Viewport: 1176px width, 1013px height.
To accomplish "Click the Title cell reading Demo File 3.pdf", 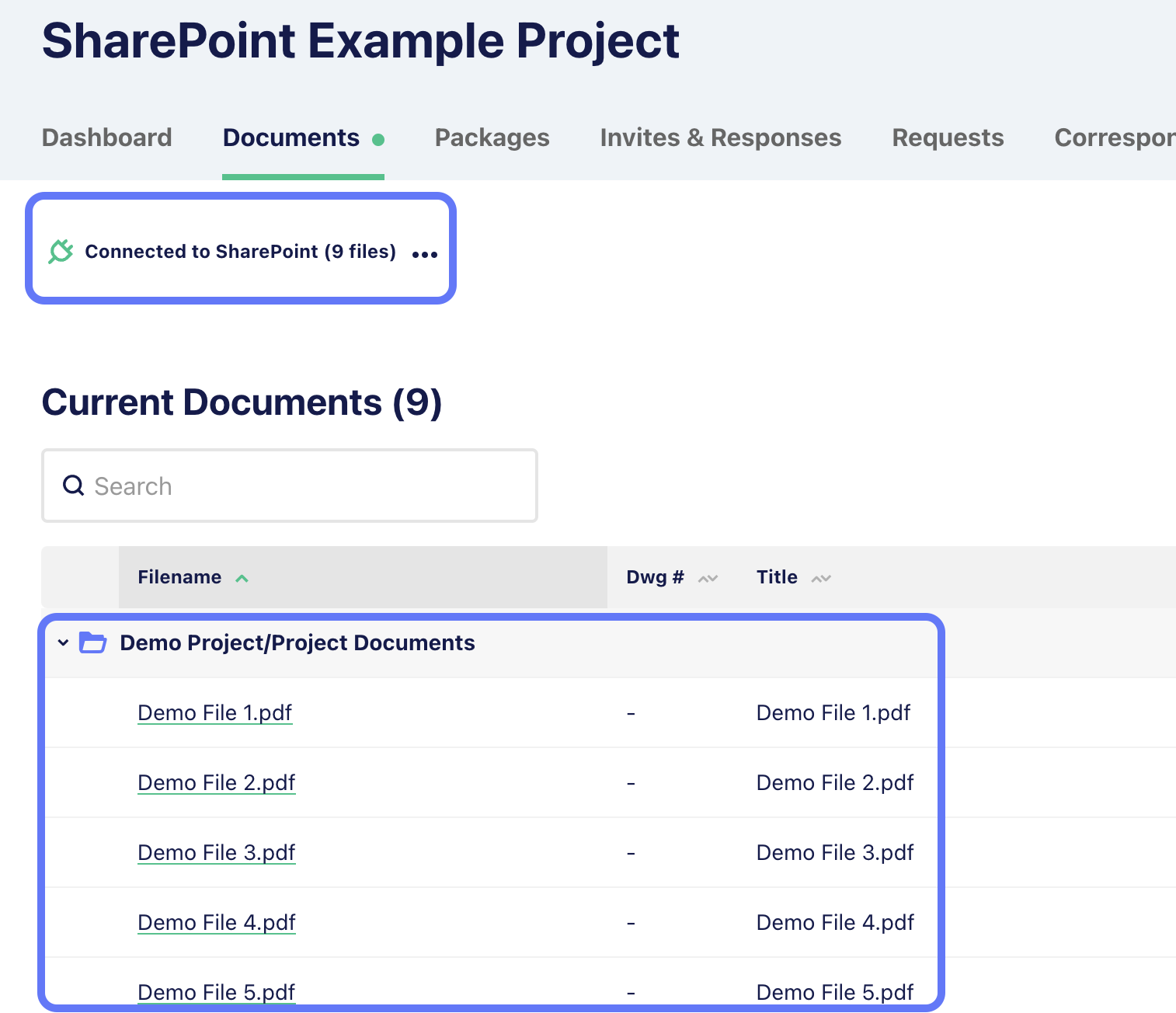I will click(835, 852).
